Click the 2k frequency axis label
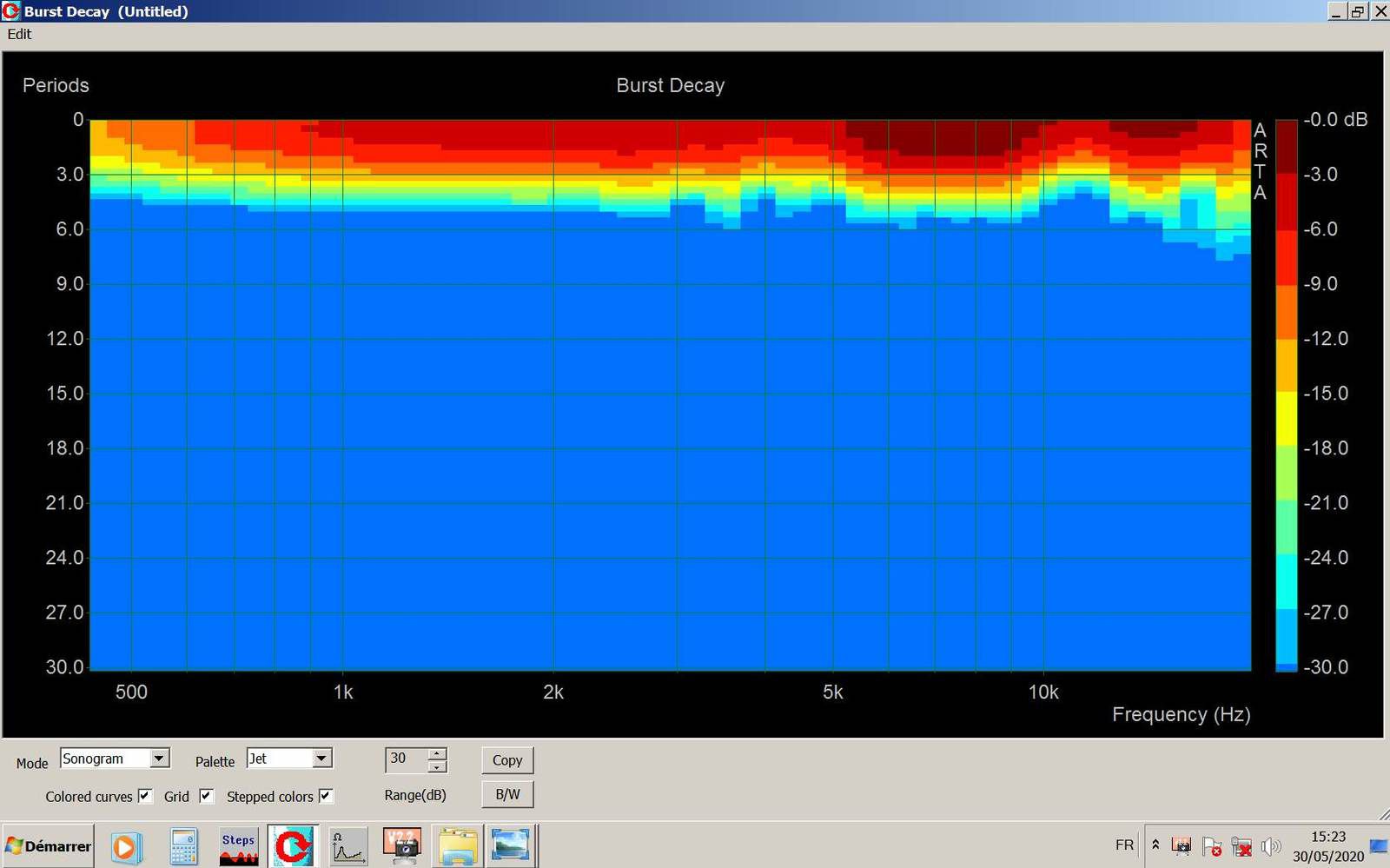 click(x=553, y=692)
